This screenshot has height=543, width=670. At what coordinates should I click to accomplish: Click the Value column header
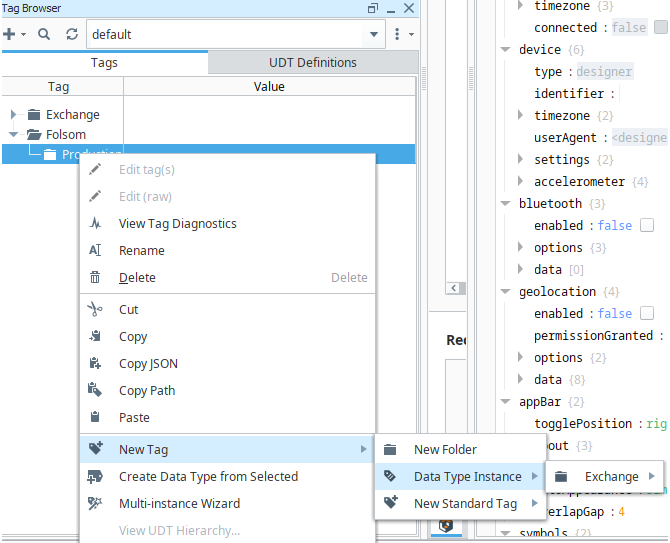point(269,87)
